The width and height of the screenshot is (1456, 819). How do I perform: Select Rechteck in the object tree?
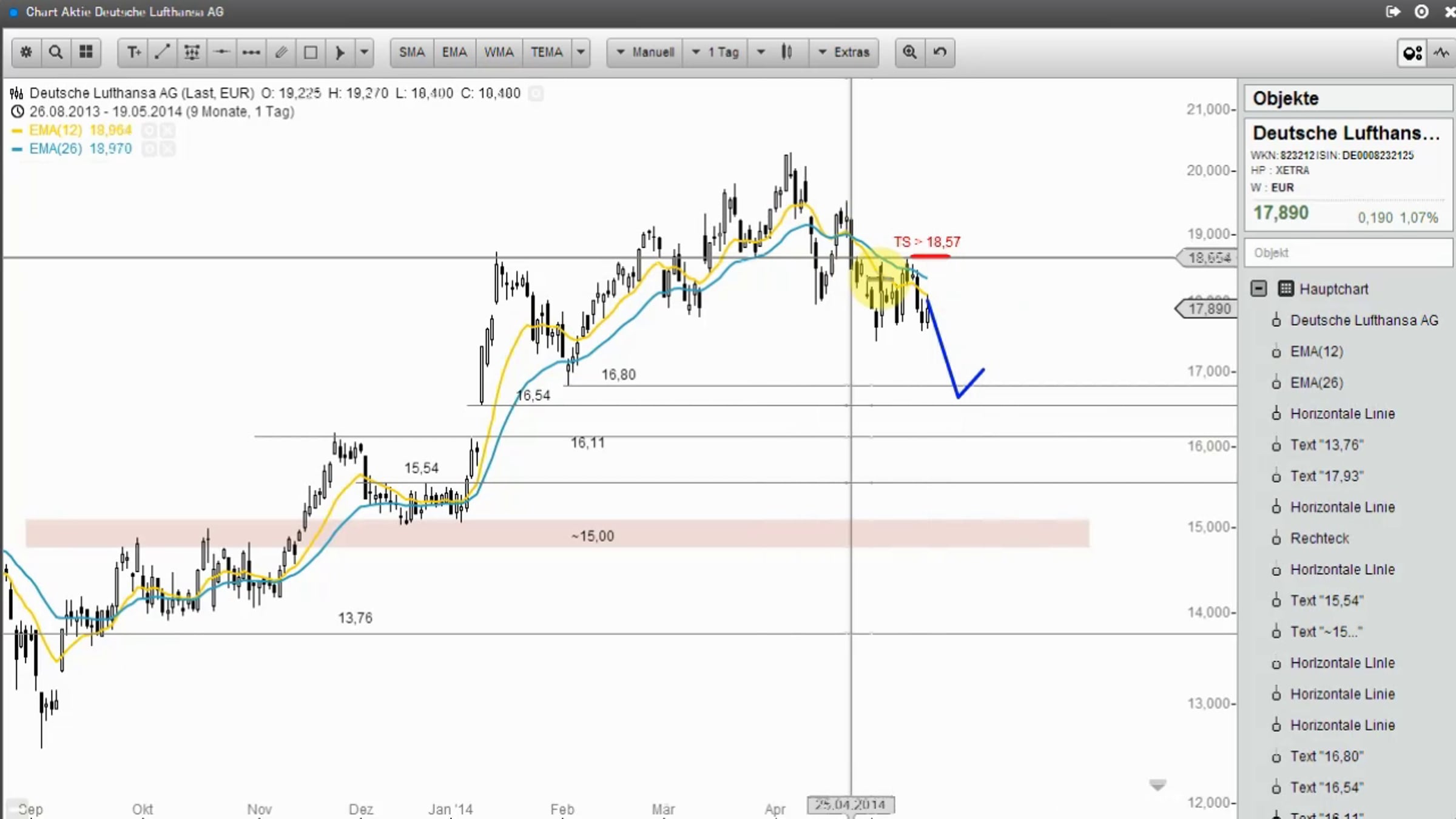coord(1319,538)
